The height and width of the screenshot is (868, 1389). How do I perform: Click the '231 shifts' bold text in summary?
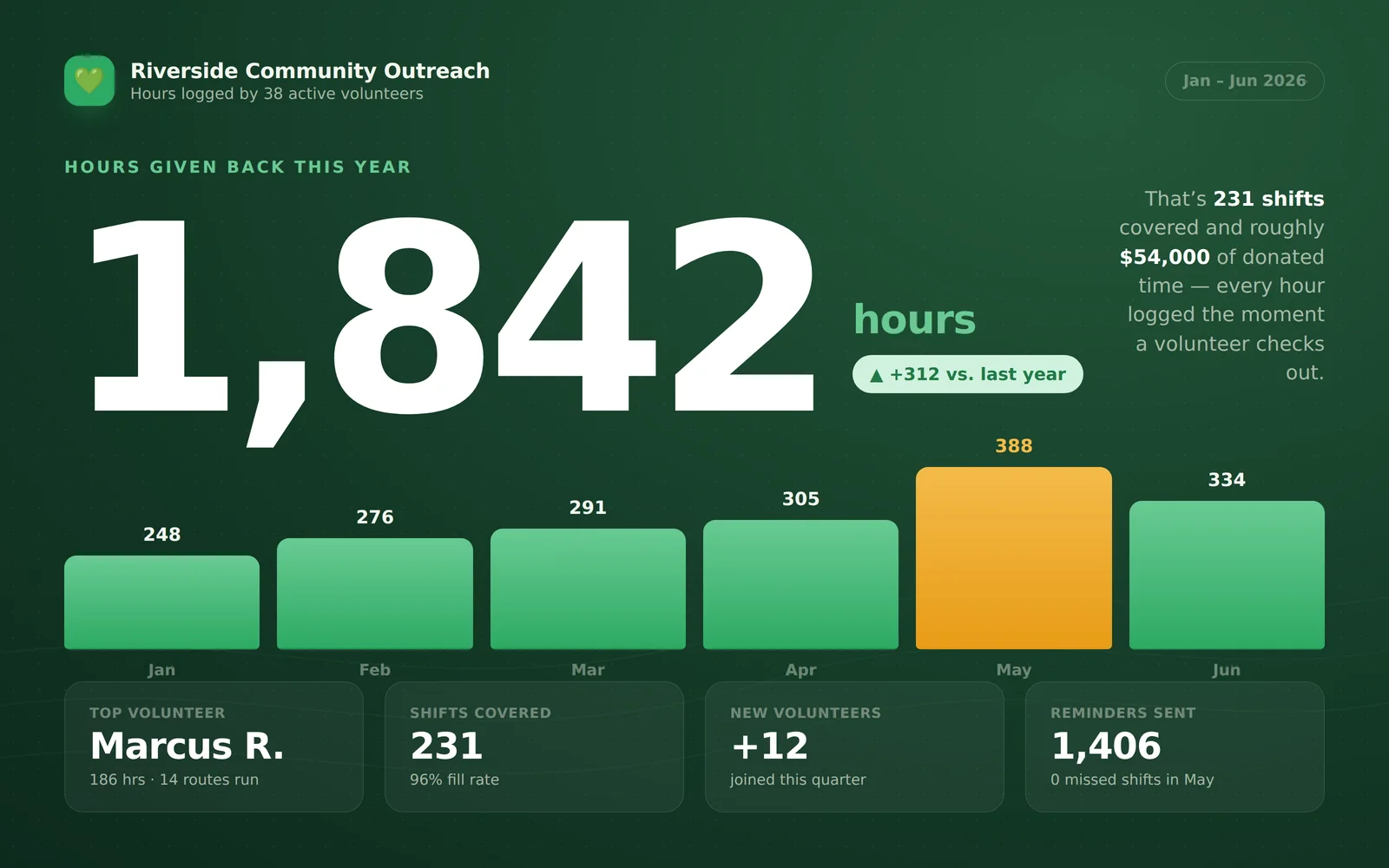1268,199
